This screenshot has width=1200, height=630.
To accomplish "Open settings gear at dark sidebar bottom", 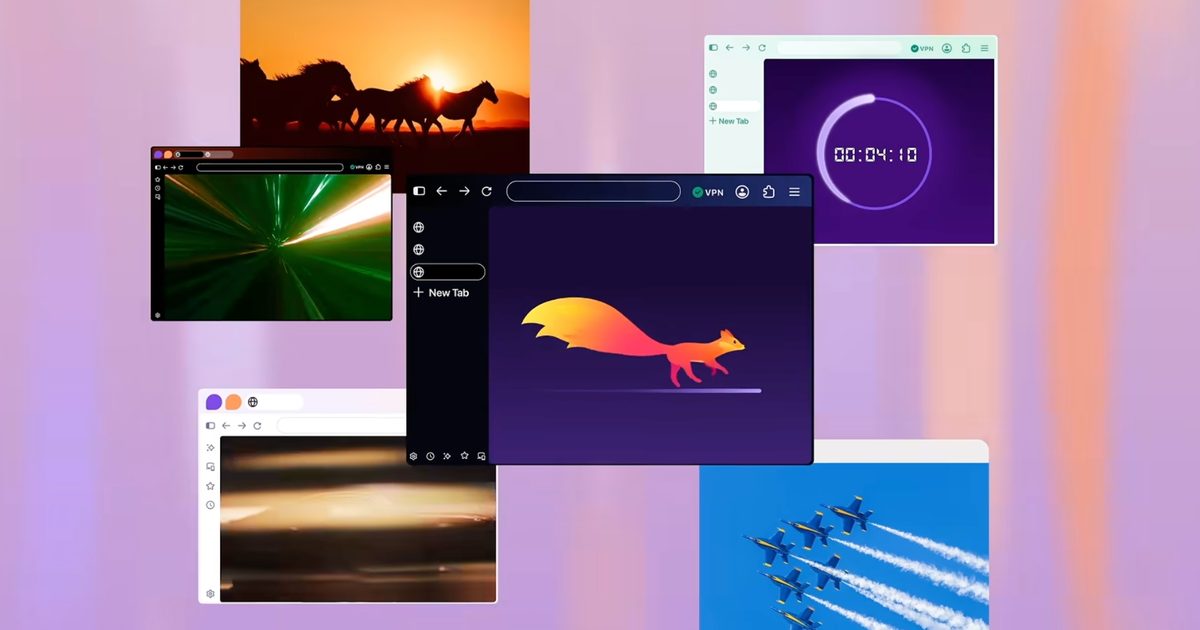I will point(413,456).
